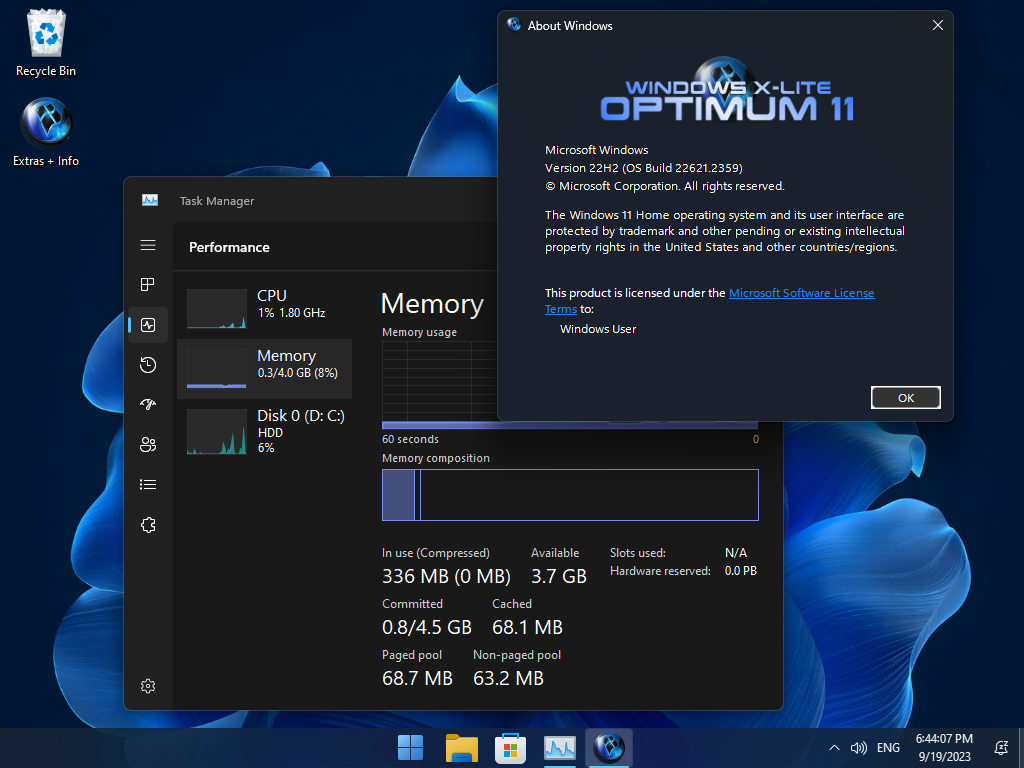
Task: Open the Recycle Bin desktop icon
Action: pyautogui.click(x=46, y=43)
